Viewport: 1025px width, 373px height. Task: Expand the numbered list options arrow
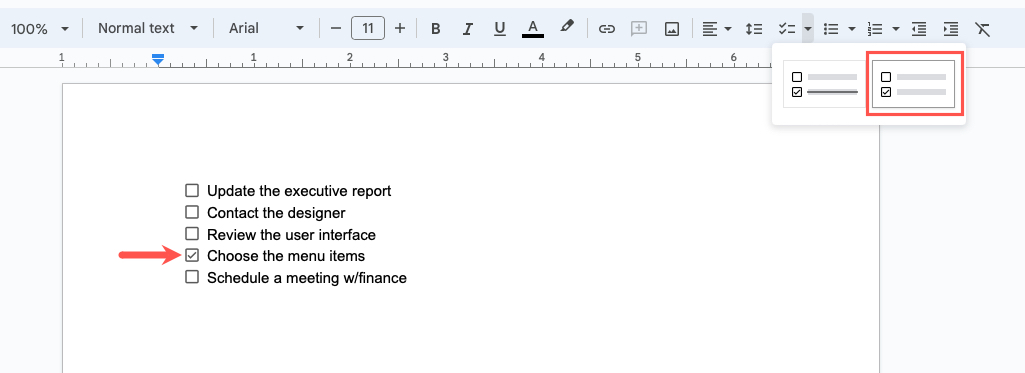(x=896, y=29)
